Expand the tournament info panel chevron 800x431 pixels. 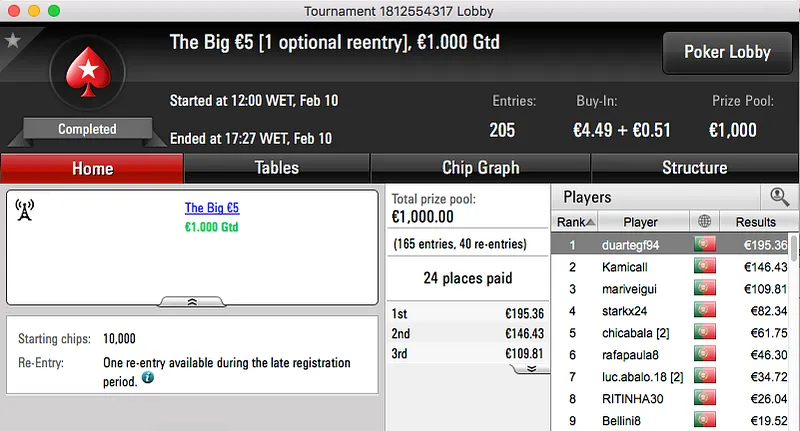click(192, 300)
